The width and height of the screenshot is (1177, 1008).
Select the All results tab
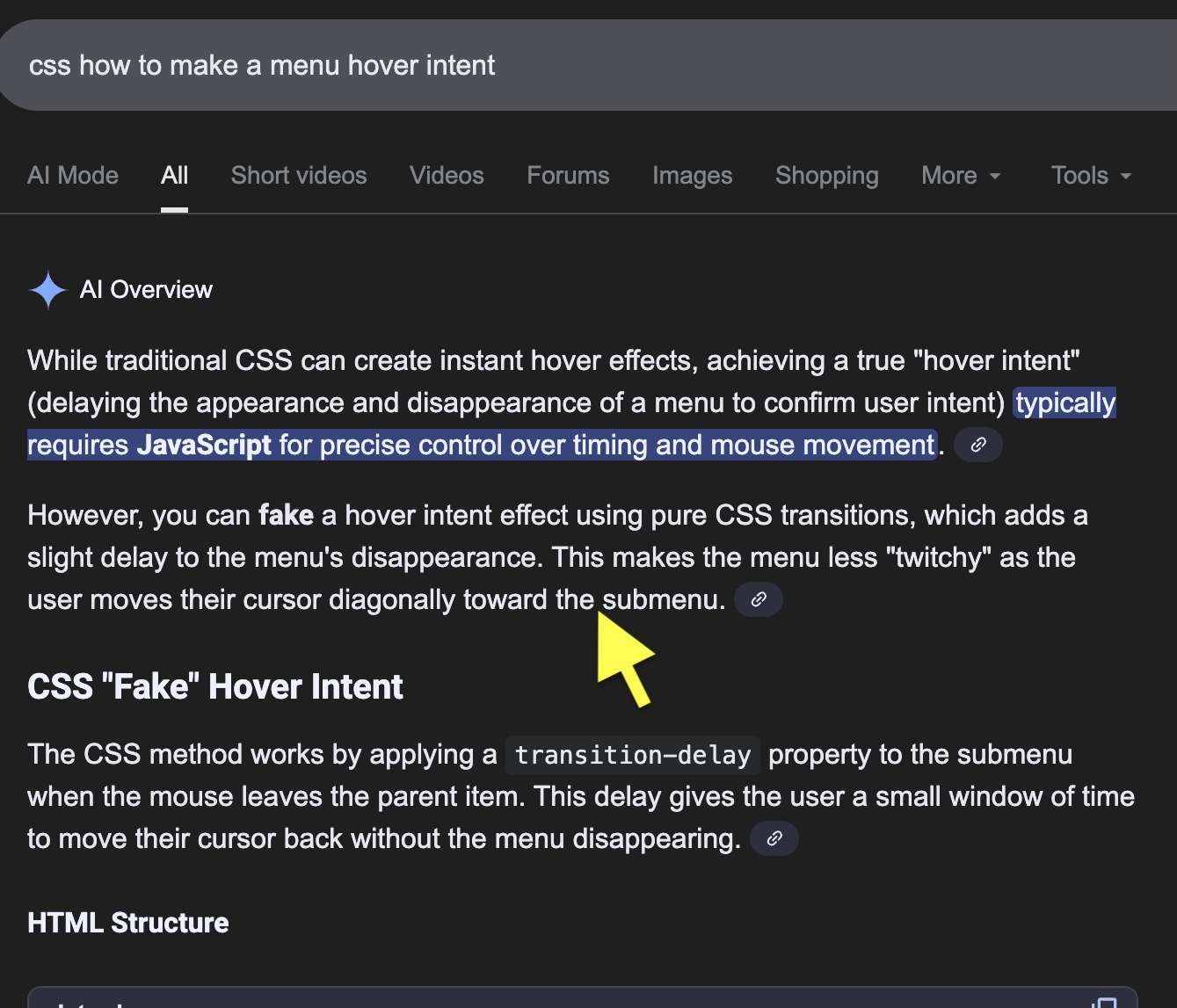[174, 176]
